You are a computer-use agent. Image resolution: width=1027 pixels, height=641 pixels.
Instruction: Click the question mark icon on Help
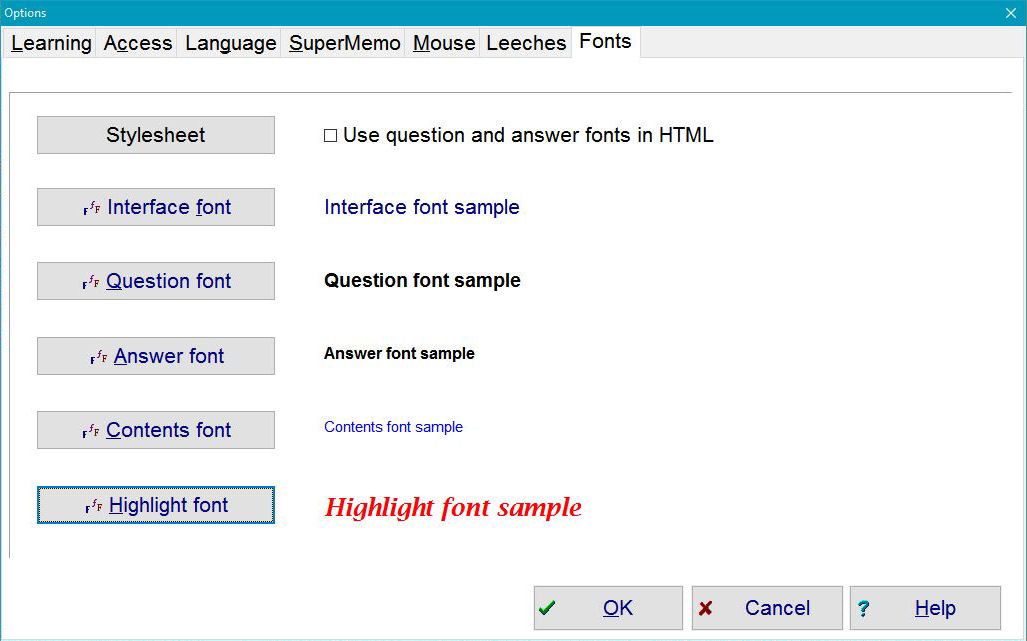864,608
